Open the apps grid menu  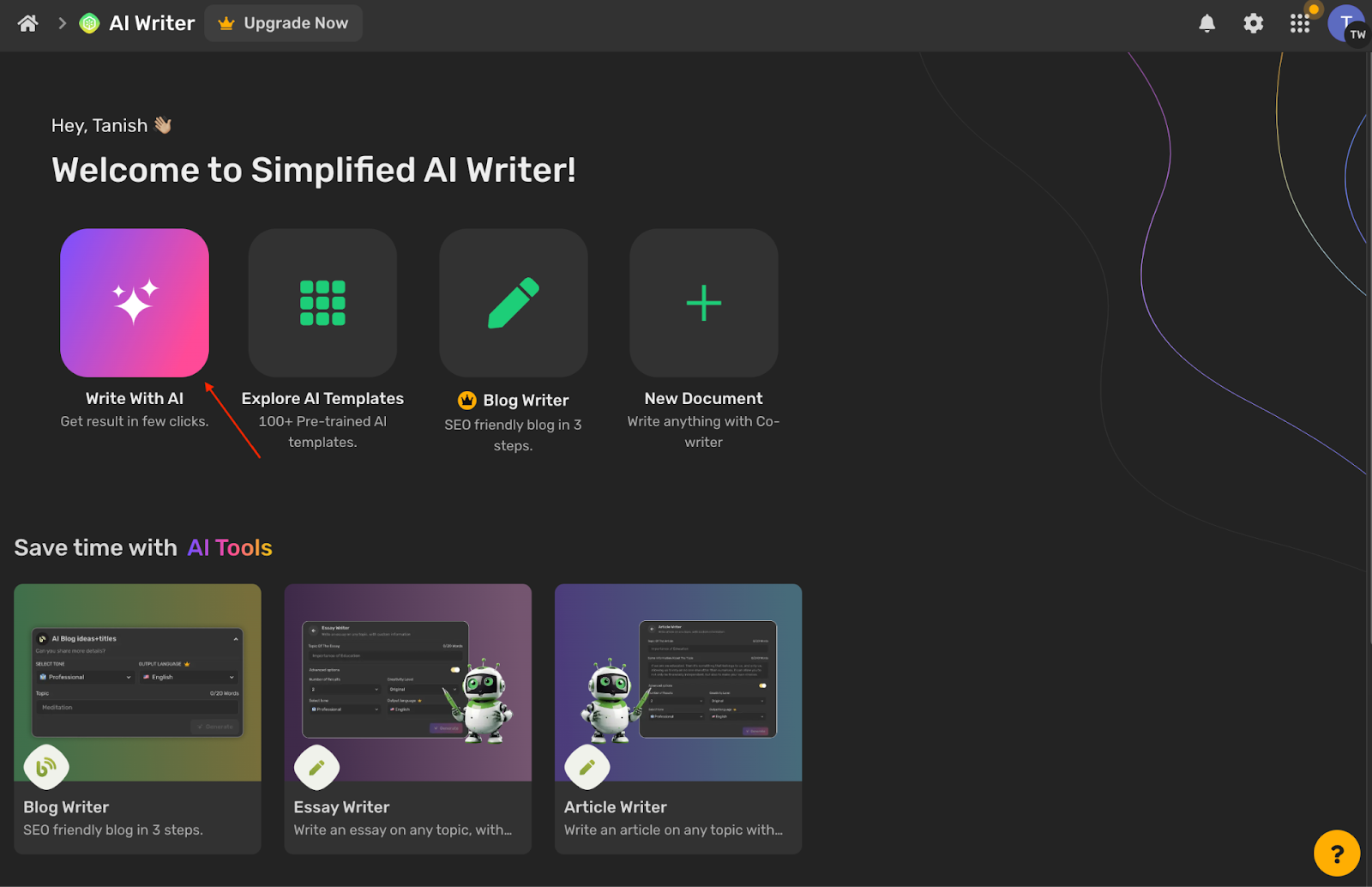tap(1300, 23)
